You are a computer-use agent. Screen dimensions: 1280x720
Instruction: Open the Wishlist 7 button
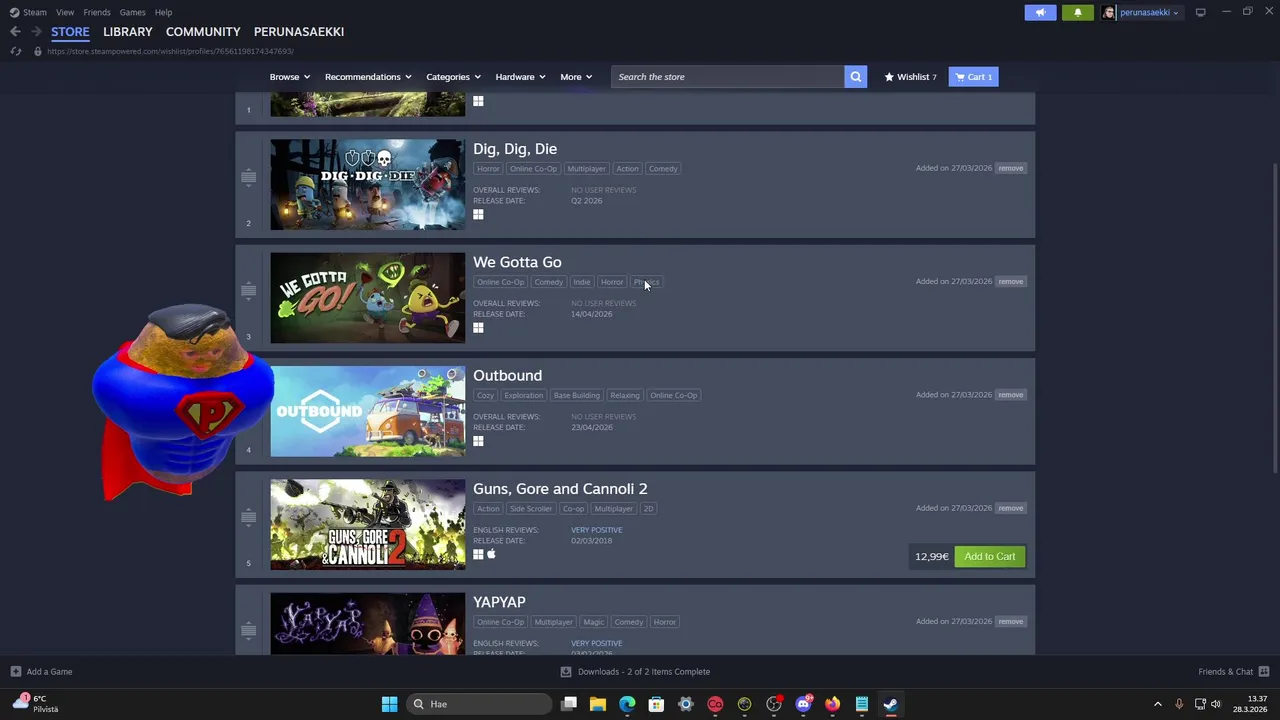(910, 77)
